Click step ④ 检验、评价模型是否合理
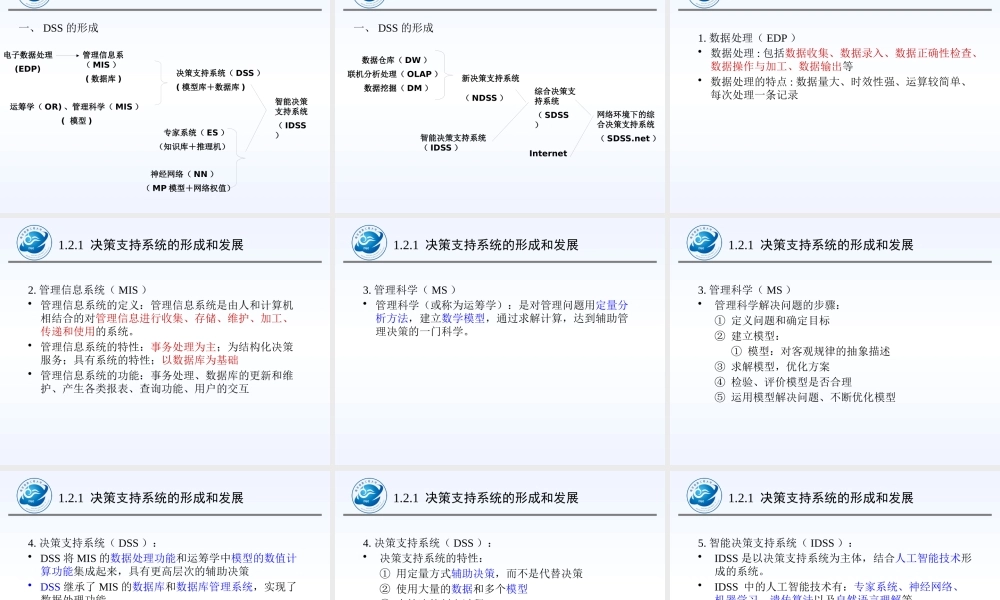Screen dimensions: 1000x600 pyautogui.click(x=783, y=382)
